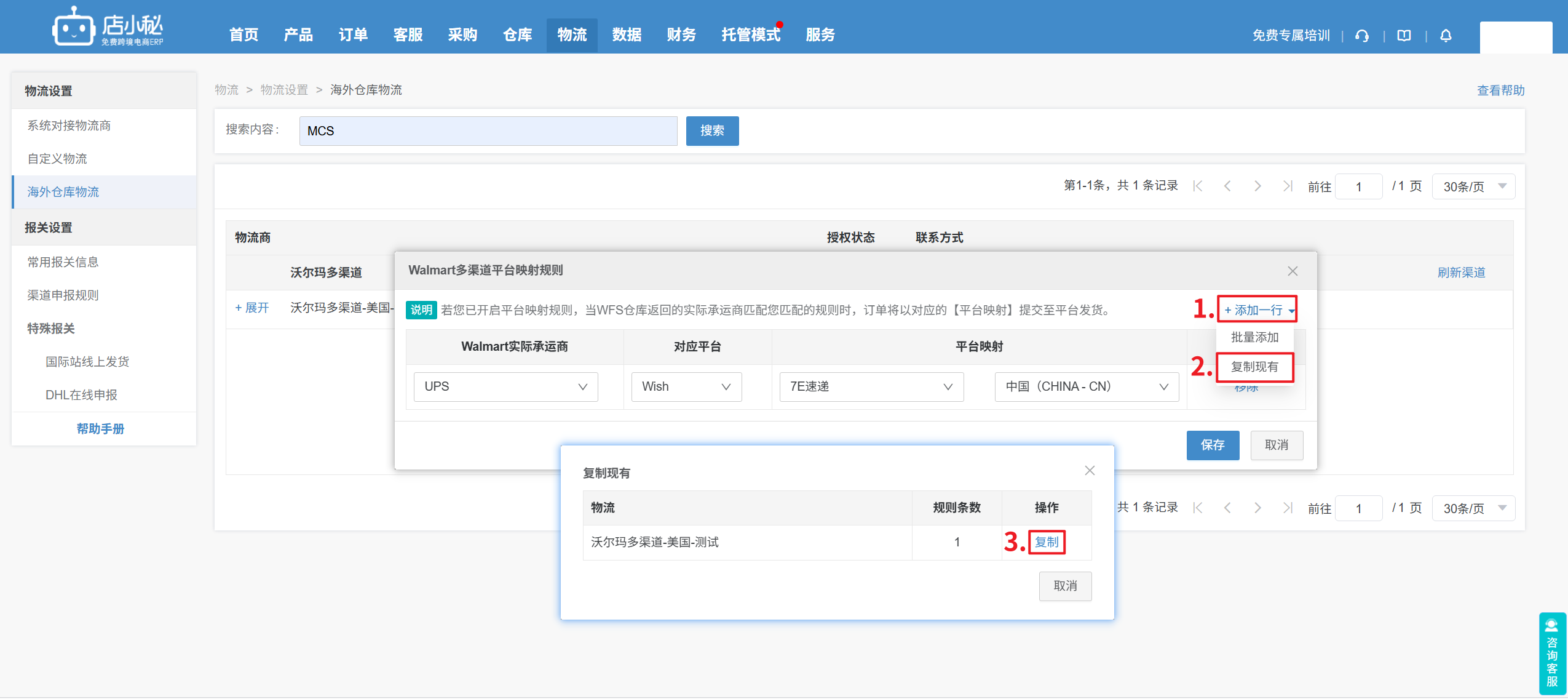Expand the UPS carrier dropdown
The height and width of the screenshot is (699, 1568).
505,386
